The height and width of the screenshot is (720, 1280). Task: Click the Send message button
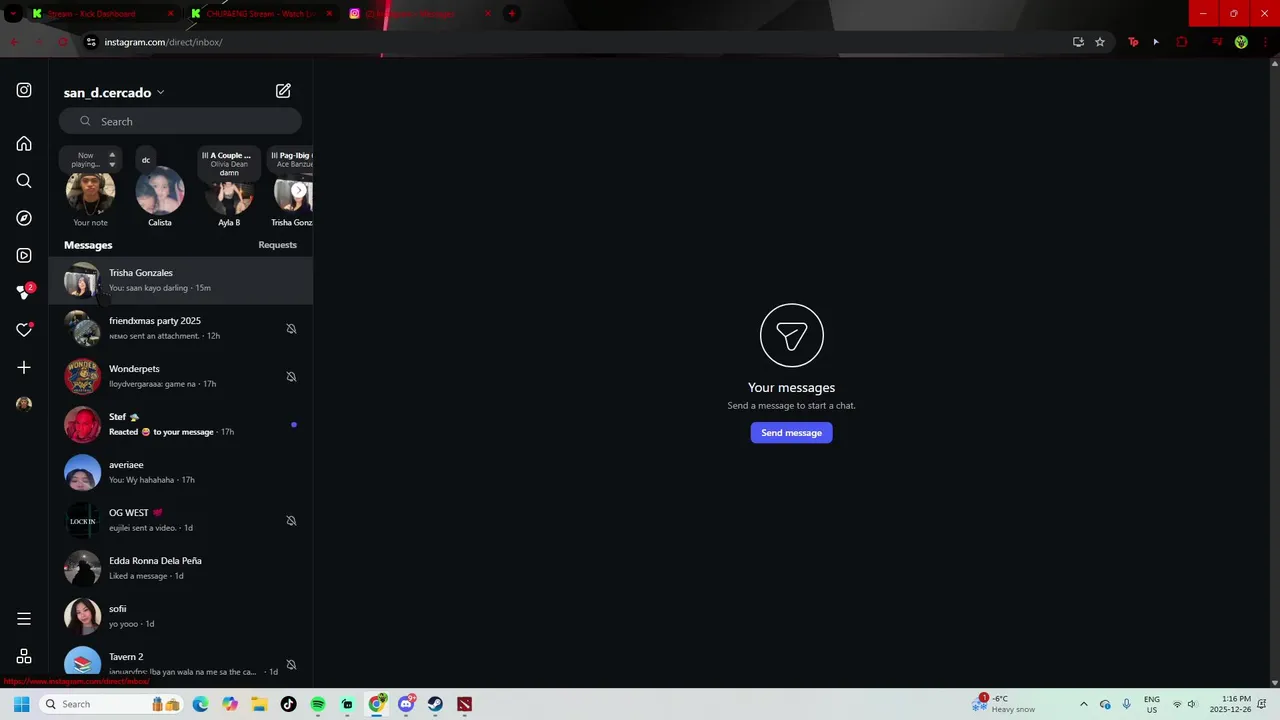[791, 433]
